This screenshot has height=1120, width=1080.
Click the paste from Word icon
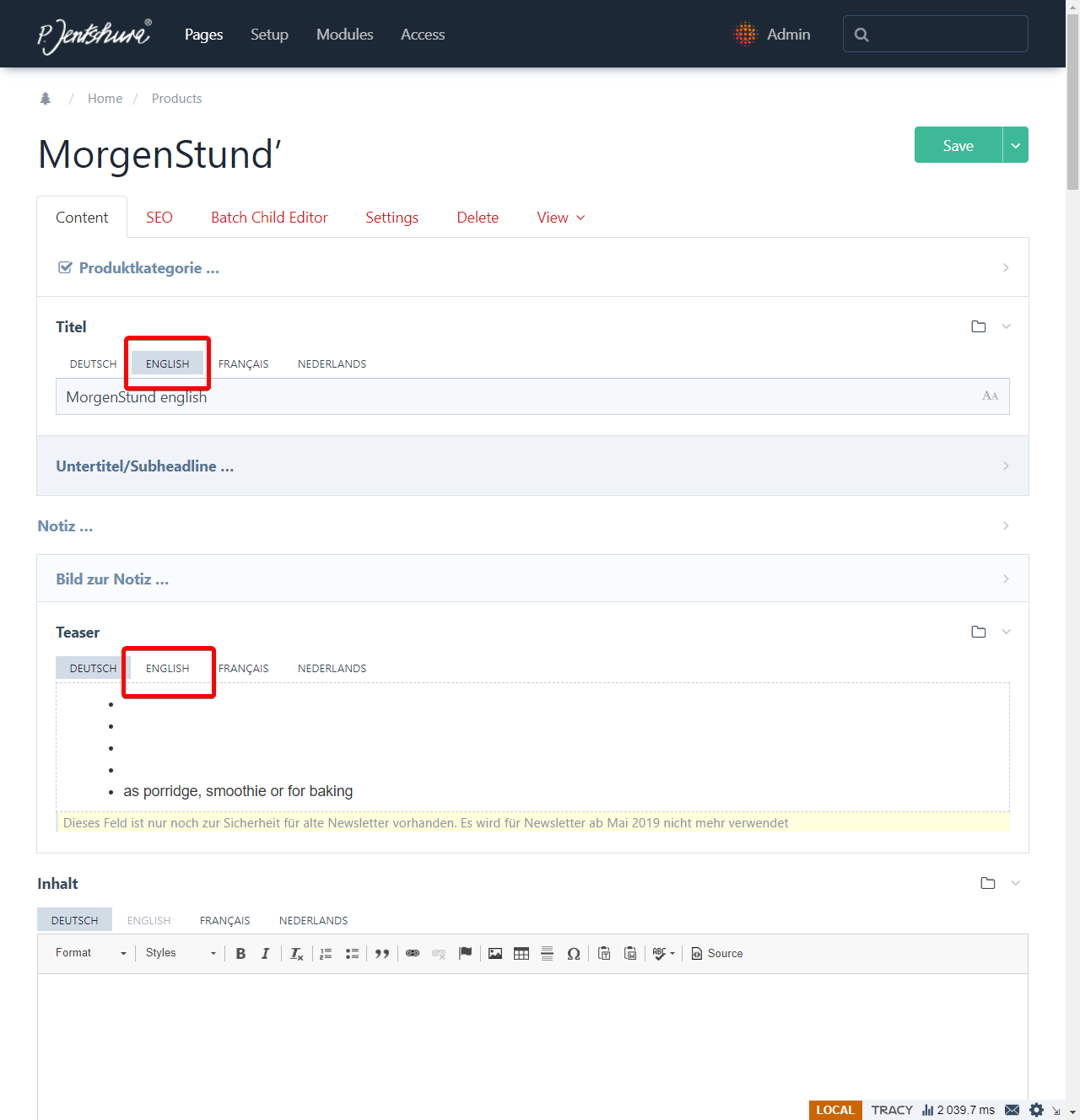630,954
